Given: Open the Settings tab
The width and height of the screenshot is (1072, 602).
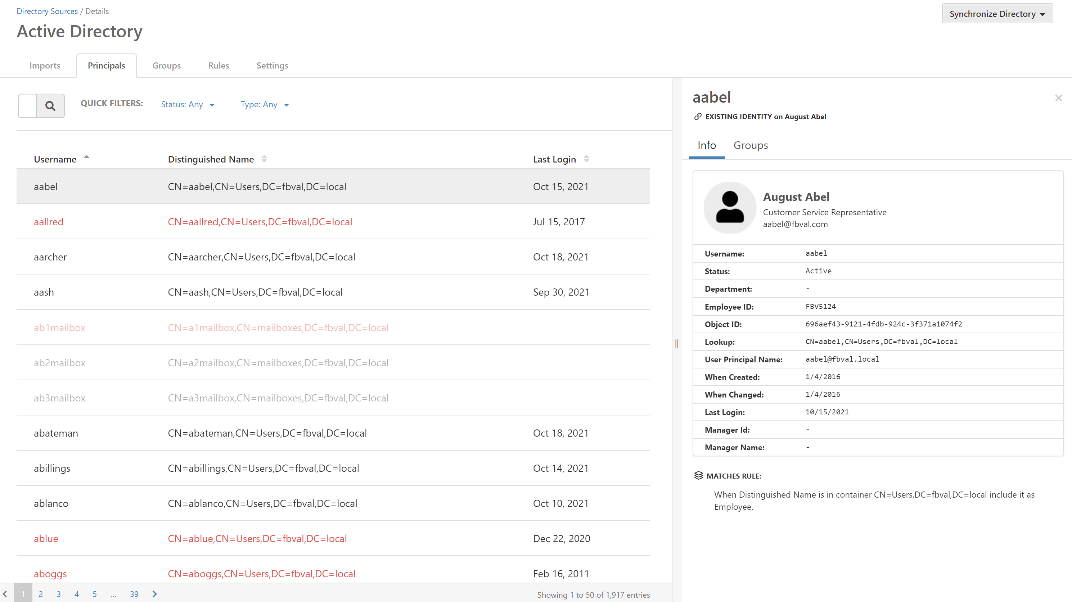Looking at the screenshot, I should pos(272,66).
